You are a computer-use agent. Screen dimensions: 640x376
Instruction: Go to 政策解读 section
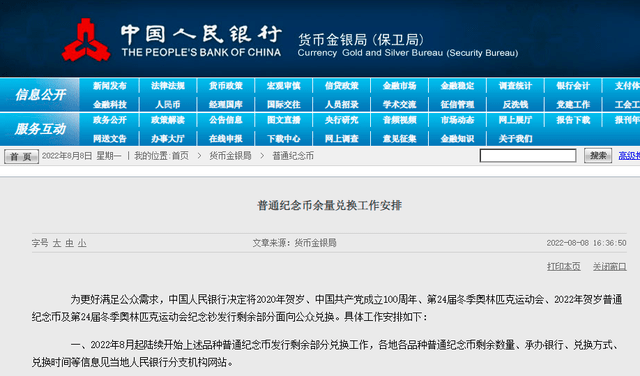pos(168,120)
